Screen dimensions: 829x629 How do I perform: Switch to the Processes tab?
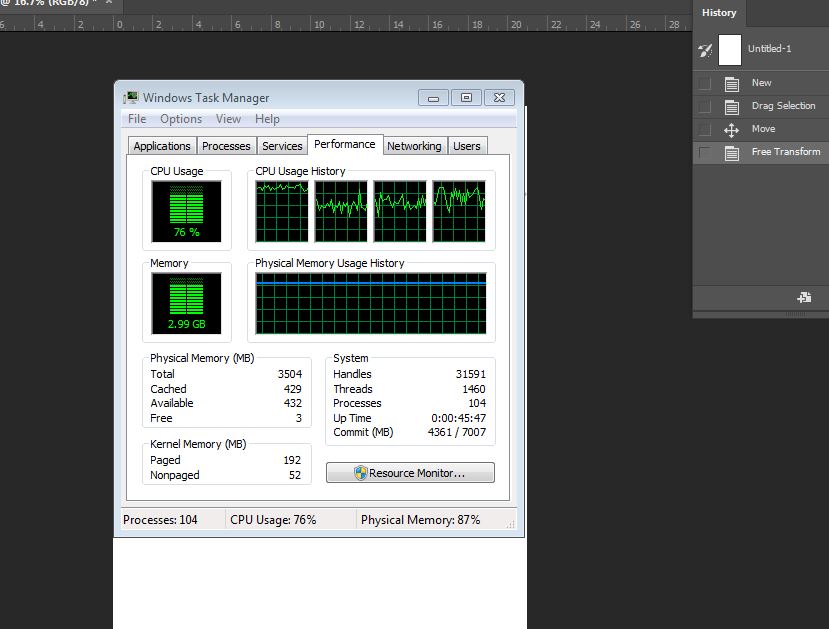click(x=226, y=146)
